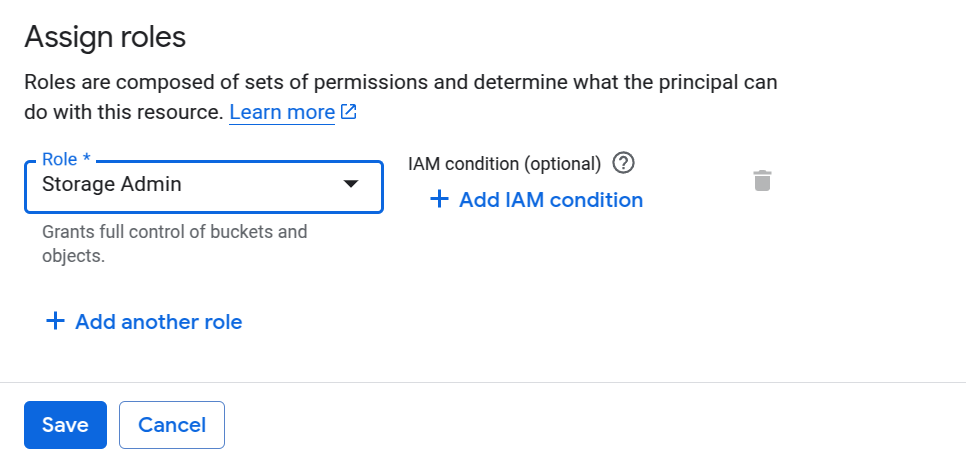Click the IAM condition (optional) label

tap(504, 164)
